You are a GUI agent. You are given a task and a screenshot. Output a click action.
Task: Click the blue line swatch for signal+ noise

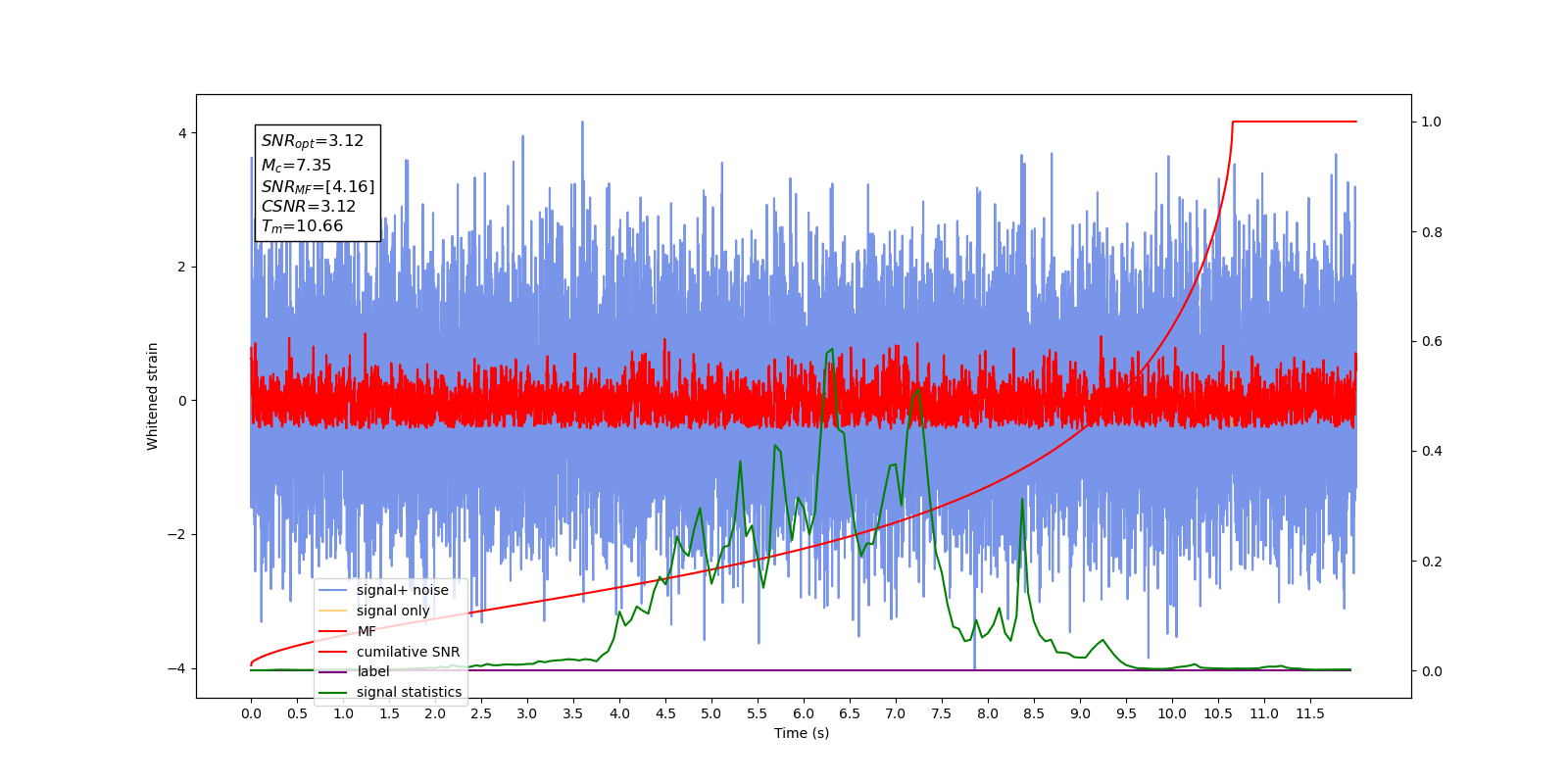coord(334,590)
